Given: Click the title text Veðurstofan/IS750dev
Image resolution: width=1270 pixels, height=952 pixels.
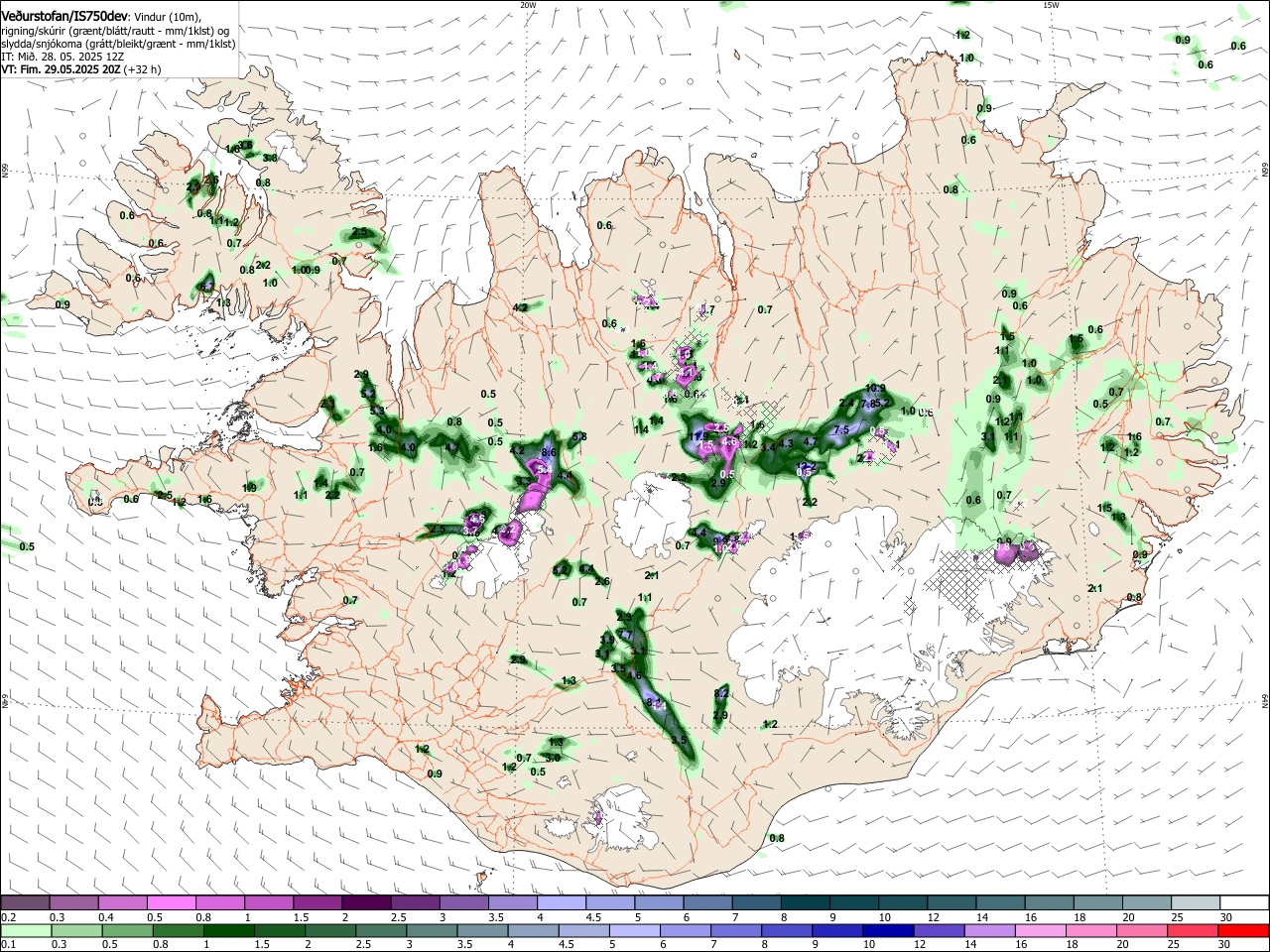Looking at the screenshot, I should 63,17.
